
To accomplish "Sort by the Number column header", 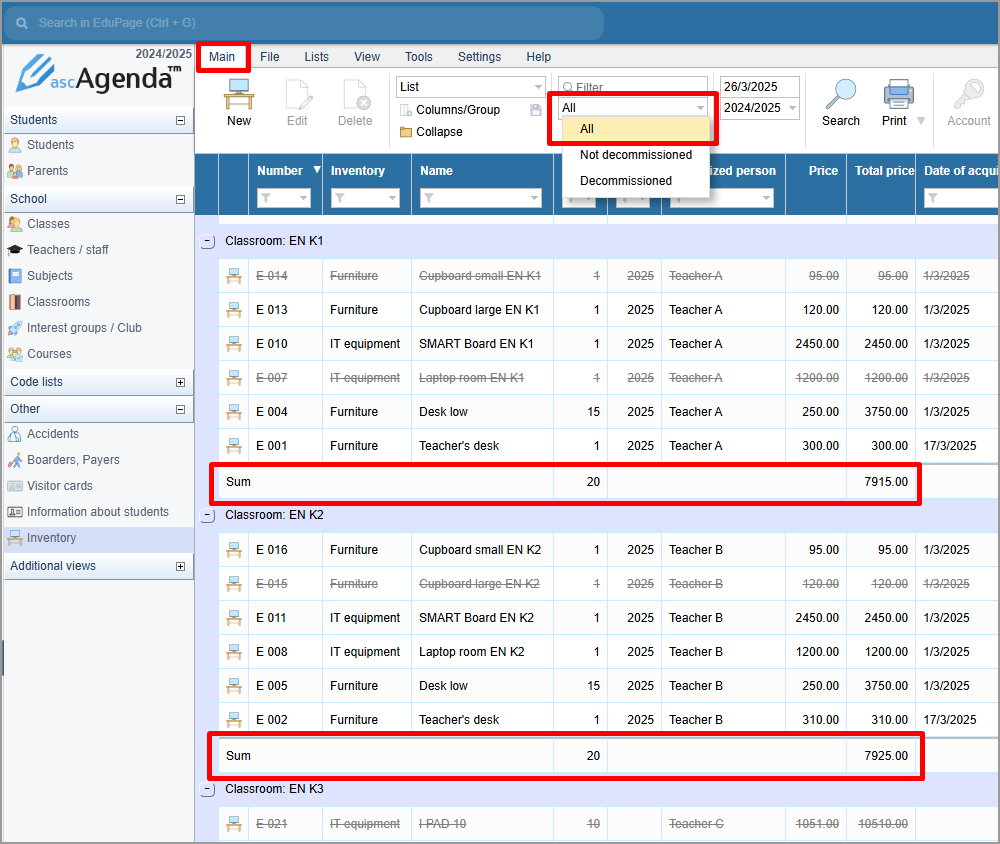I will coord(280,171).
